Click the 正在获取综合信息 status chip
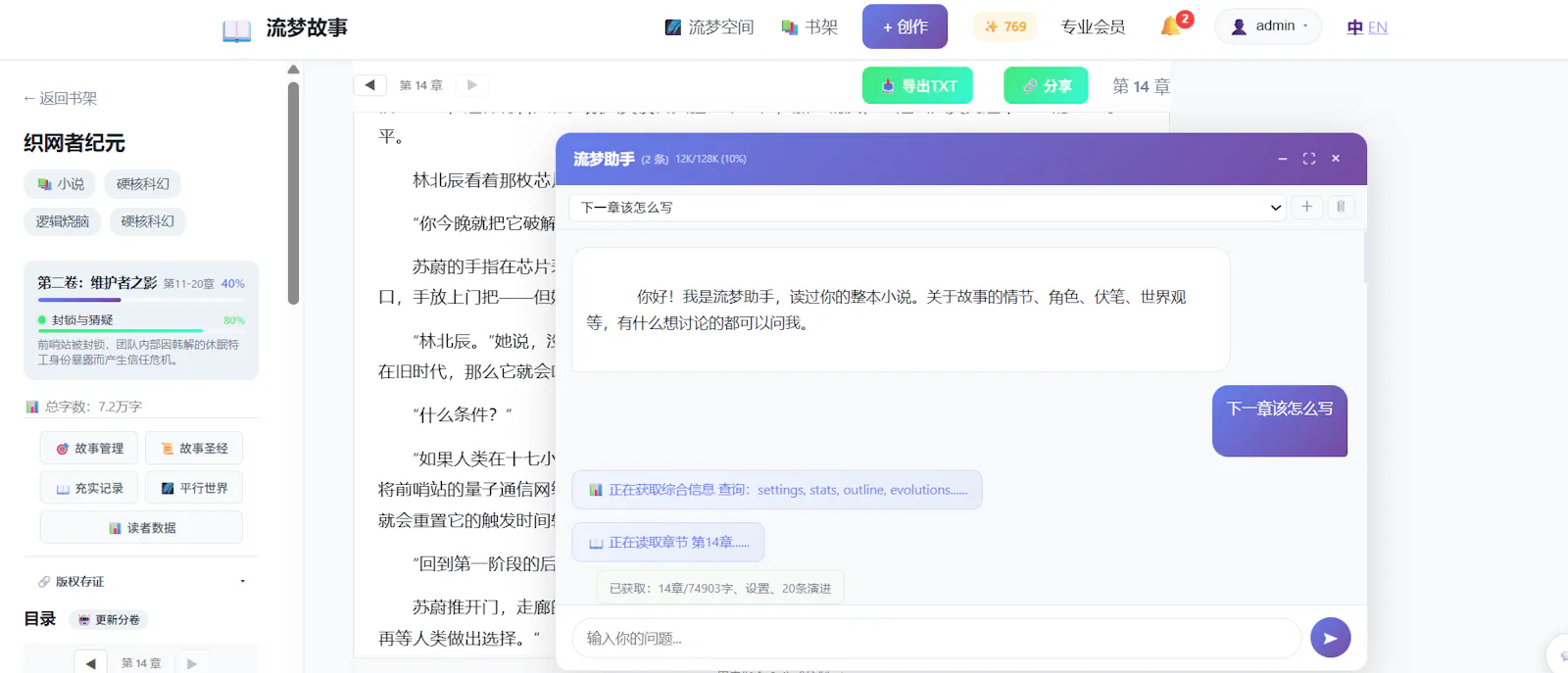 [777, 490]
